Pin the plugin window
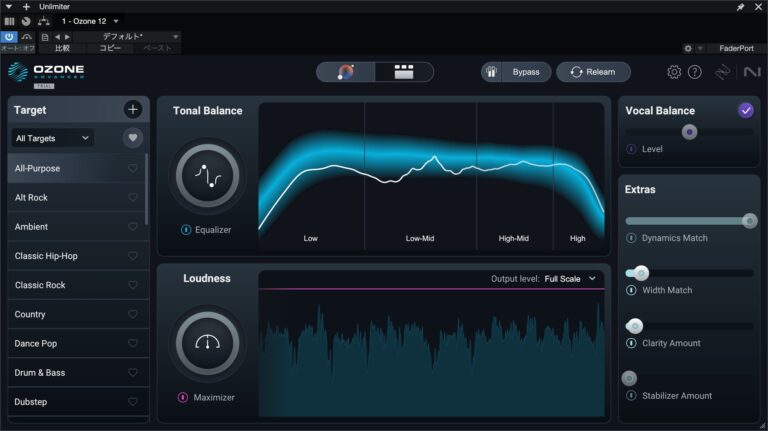This screenshot has width=768, height=431. [x=741, y=7]
